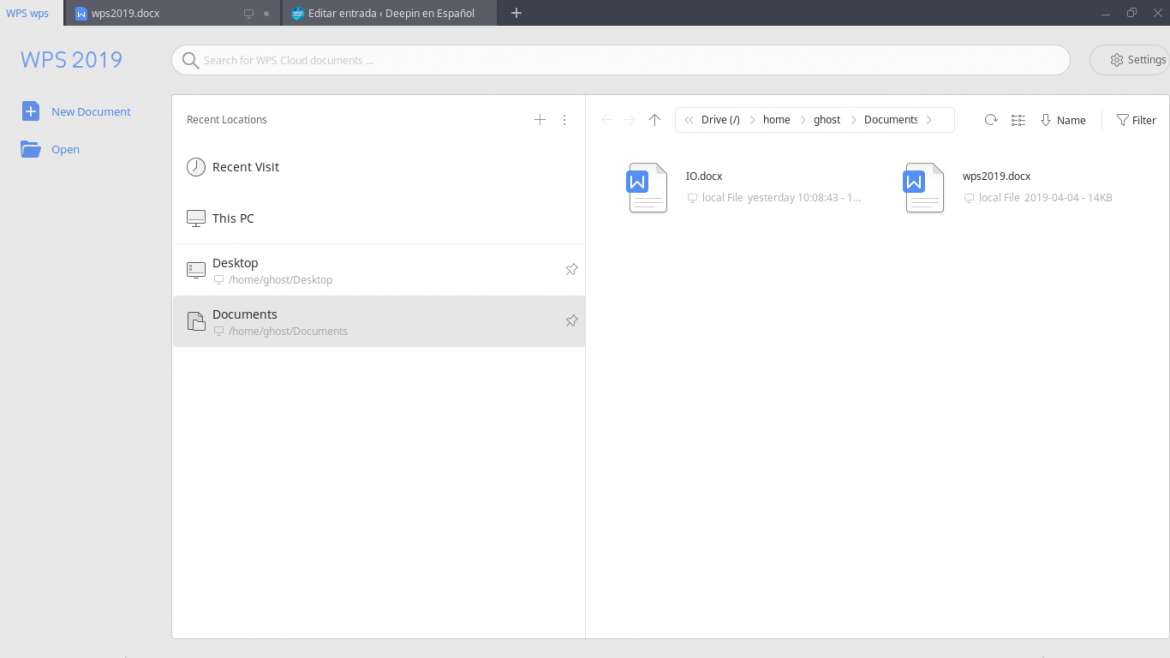This screenshot has height=658, width=1170.
Task: Go back in folder navigation
Action: (607, 119)
